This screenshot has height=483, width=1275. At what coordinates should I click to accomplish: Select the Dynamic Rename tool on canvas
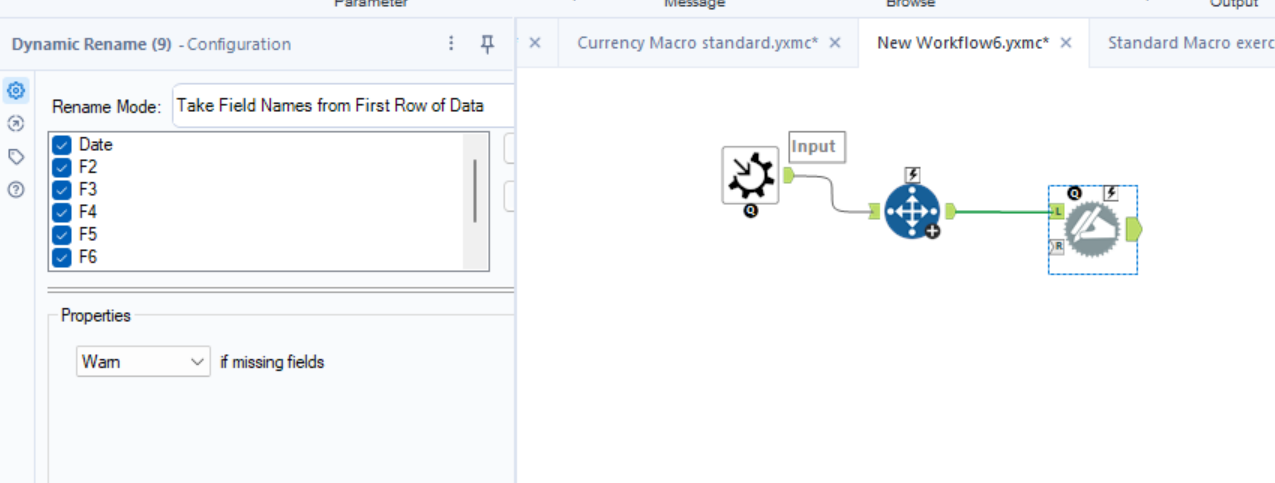click(x=1094, y=230)
